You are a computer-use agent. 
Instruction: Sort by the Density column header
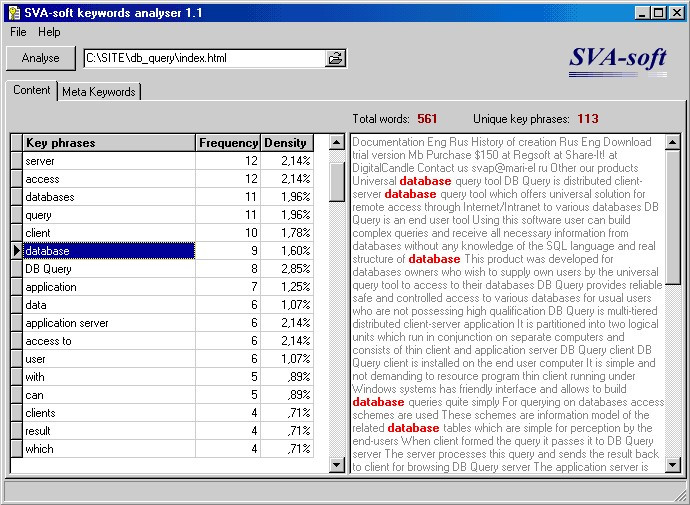287,143
